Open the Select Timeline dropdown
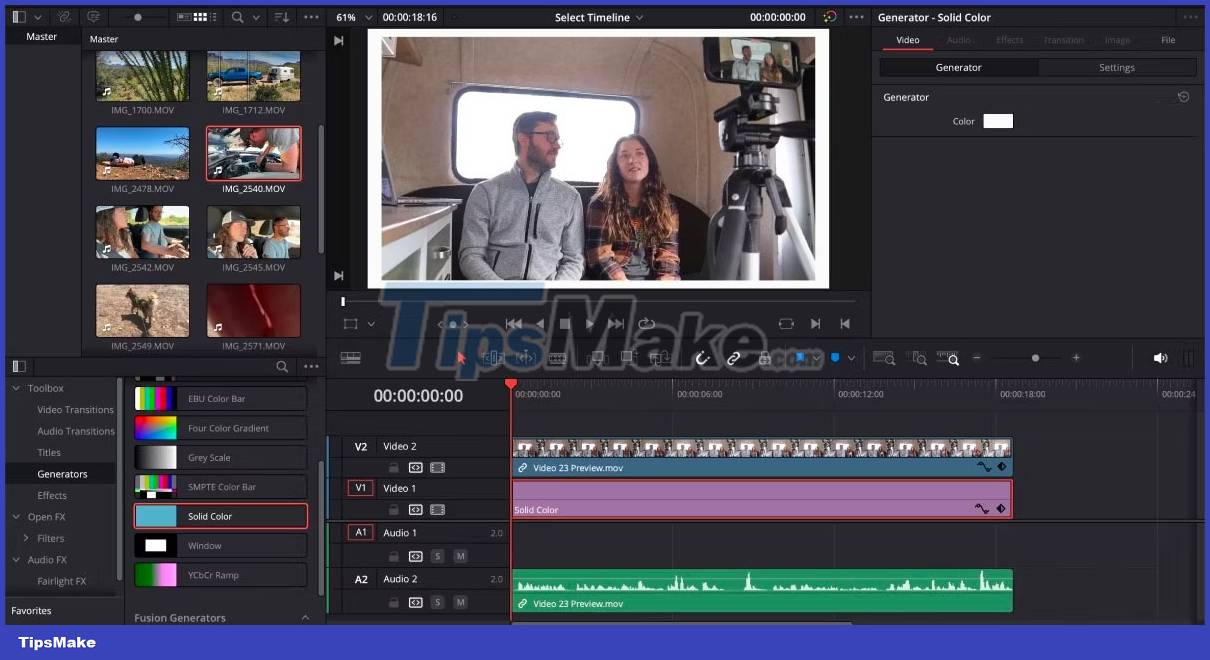Screen dimensions: 1210x660 [x=598, y=16]
